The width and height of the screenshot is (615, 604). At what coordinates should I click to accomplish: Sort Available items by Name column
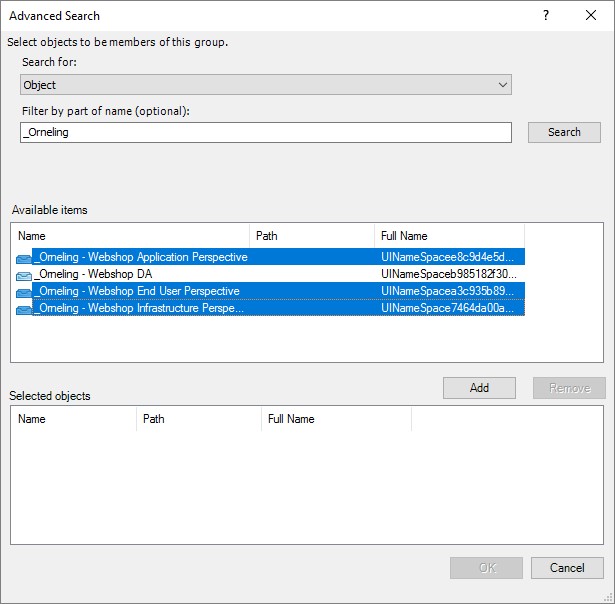[x=130, y=236]
